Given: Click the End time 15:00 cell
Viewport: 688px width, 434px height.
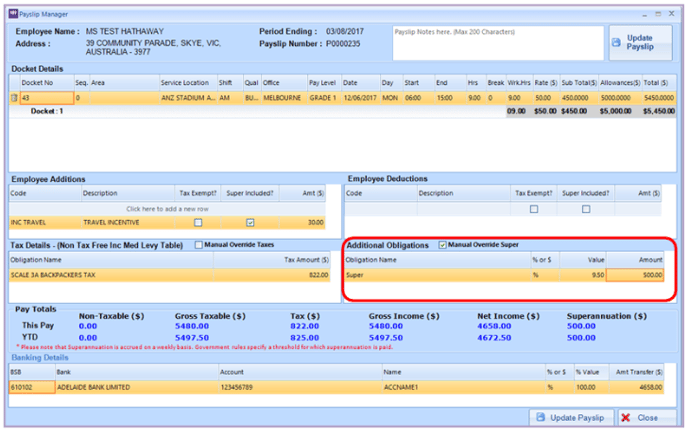Looking at the screenshot, I should (450, 98).
